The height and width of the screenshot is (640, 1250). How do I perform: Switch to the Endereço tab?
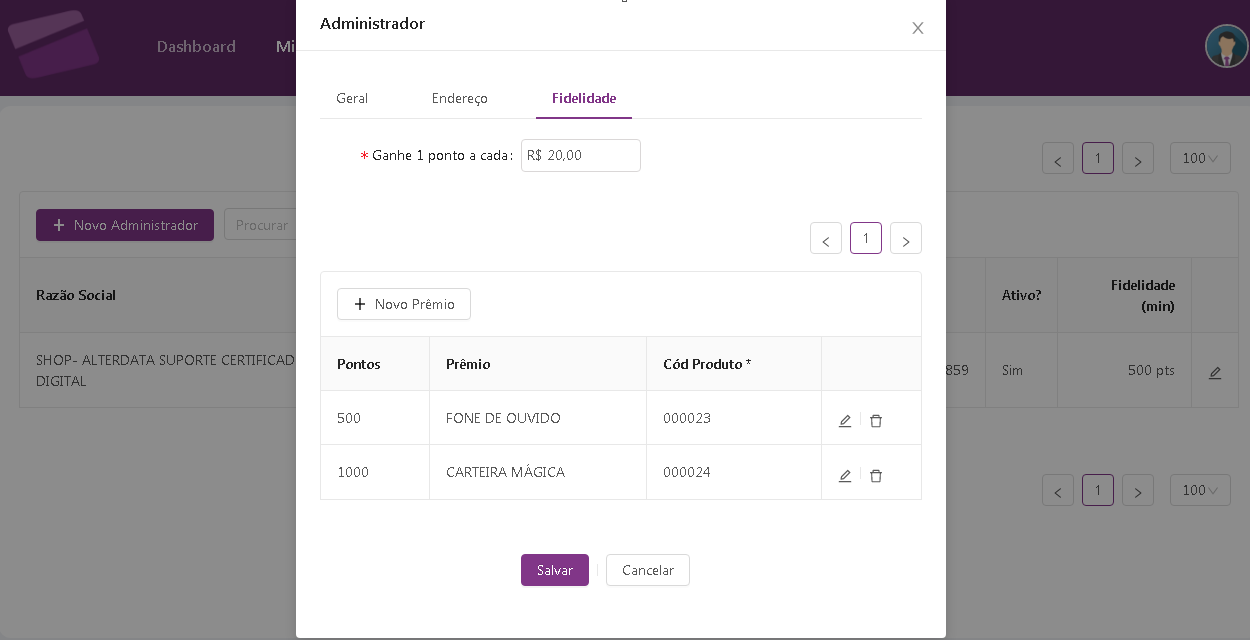(460, 98)
